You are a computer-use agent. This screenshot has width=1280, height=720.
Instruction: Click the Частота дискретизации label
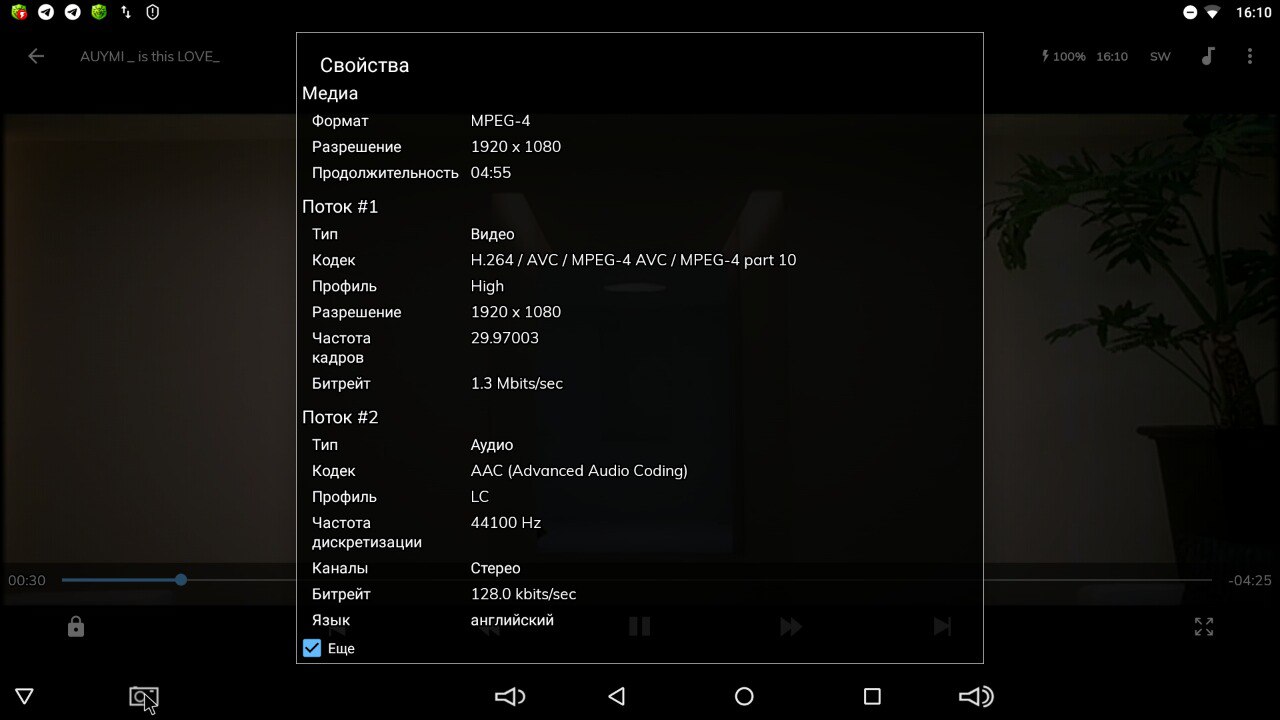coord(367,532)
